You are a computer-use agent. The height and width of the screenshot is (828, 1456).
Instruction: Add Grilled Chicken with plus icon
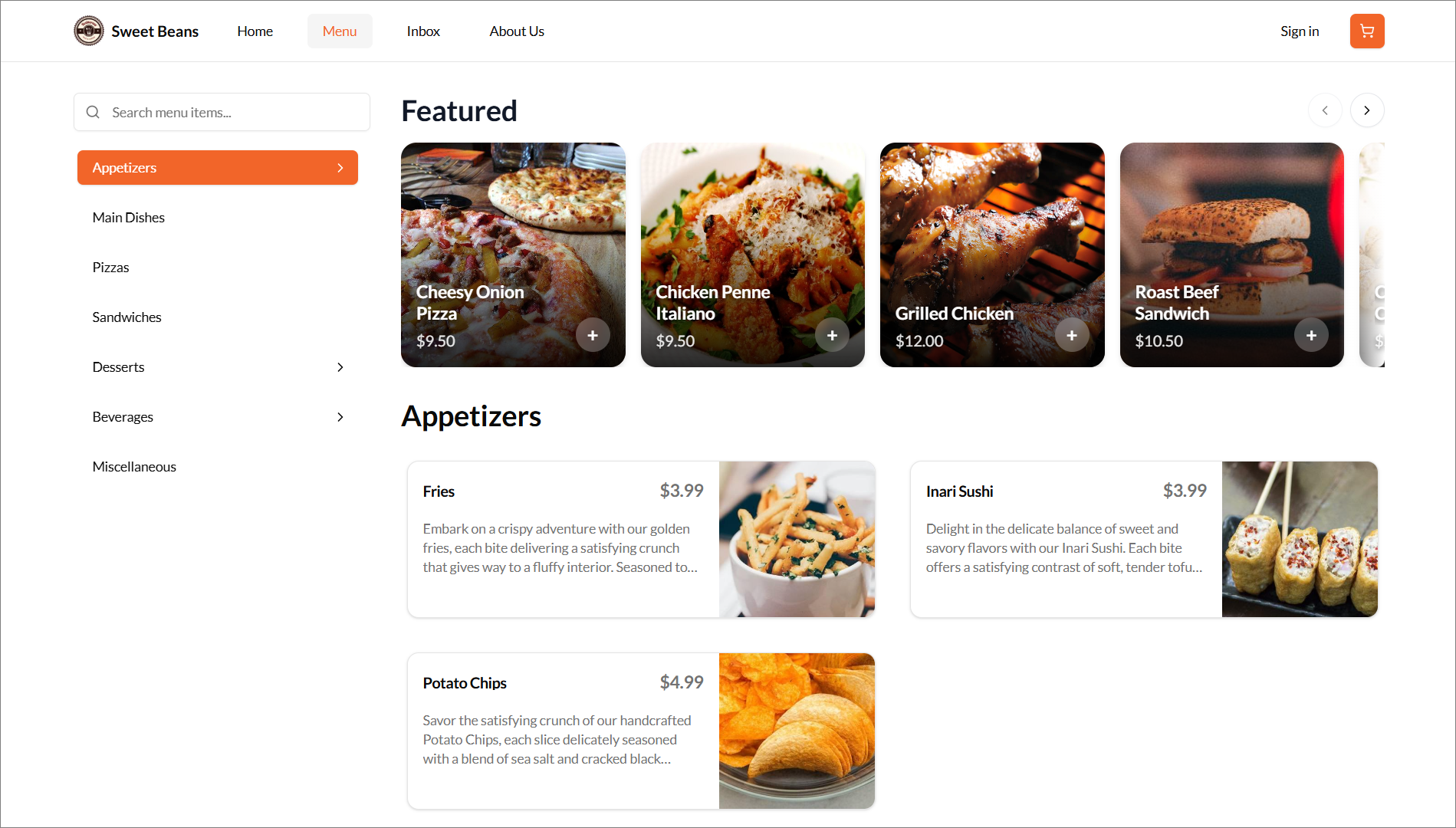(1072, 335)
